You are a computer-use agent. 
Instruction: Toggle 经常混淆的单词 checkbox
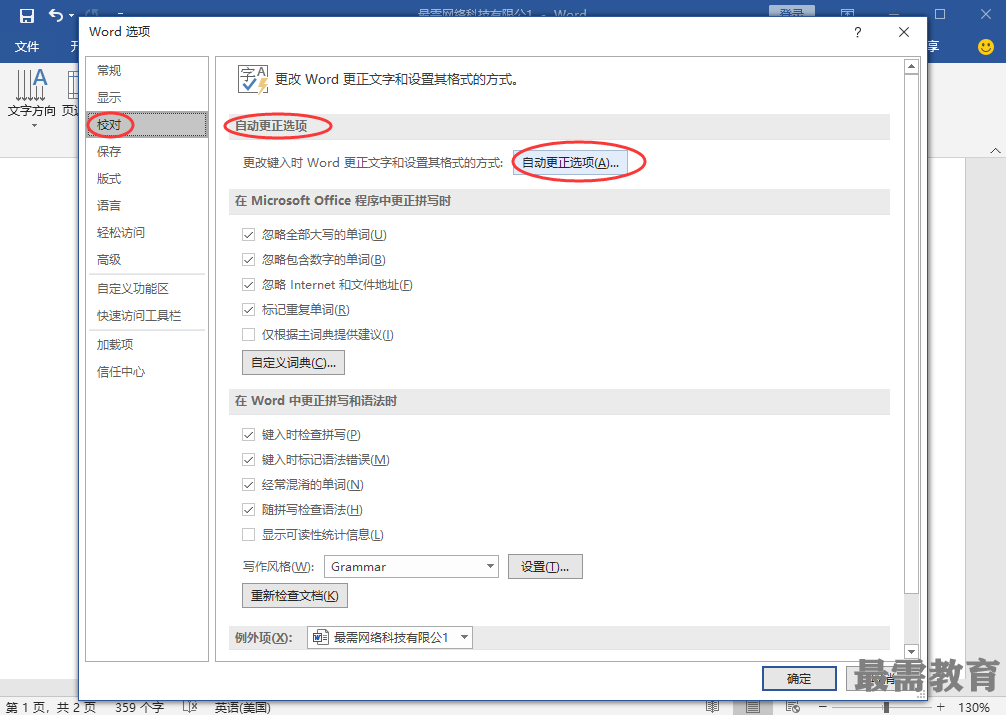(x=248, y=485)
